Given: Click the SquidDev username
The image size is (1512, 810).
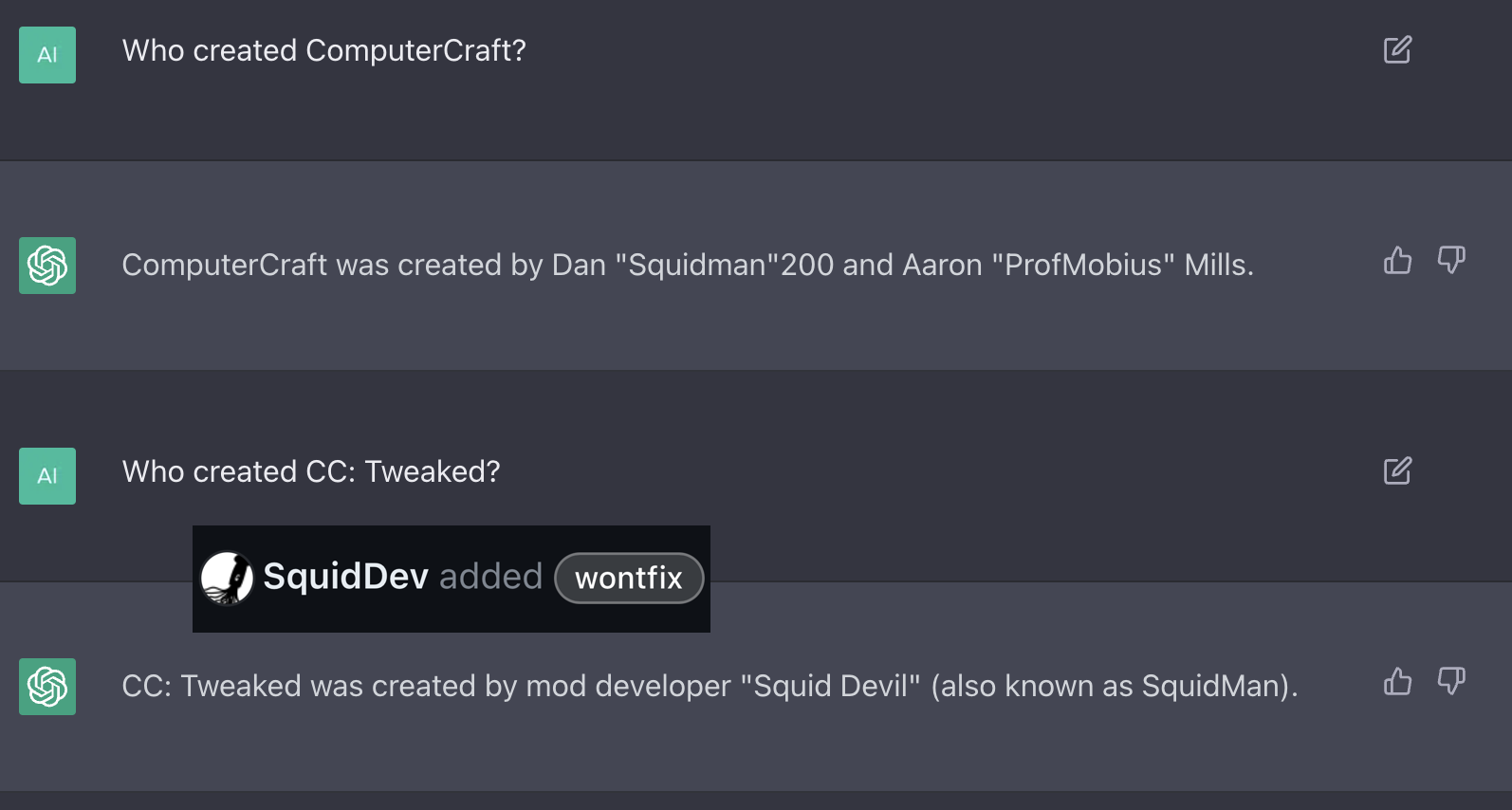Looking at the screenshot, I should click(x=345, y=577).
